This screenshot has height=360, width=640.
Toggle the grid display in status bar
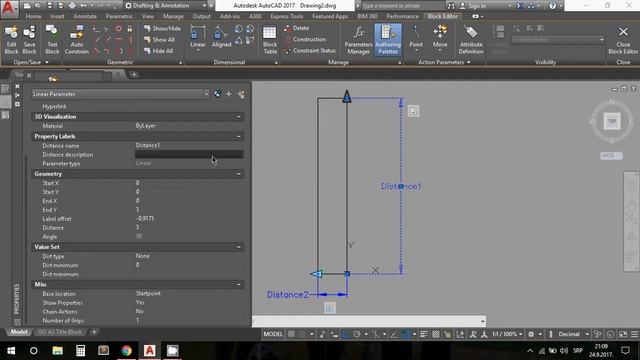coord(291,334)
